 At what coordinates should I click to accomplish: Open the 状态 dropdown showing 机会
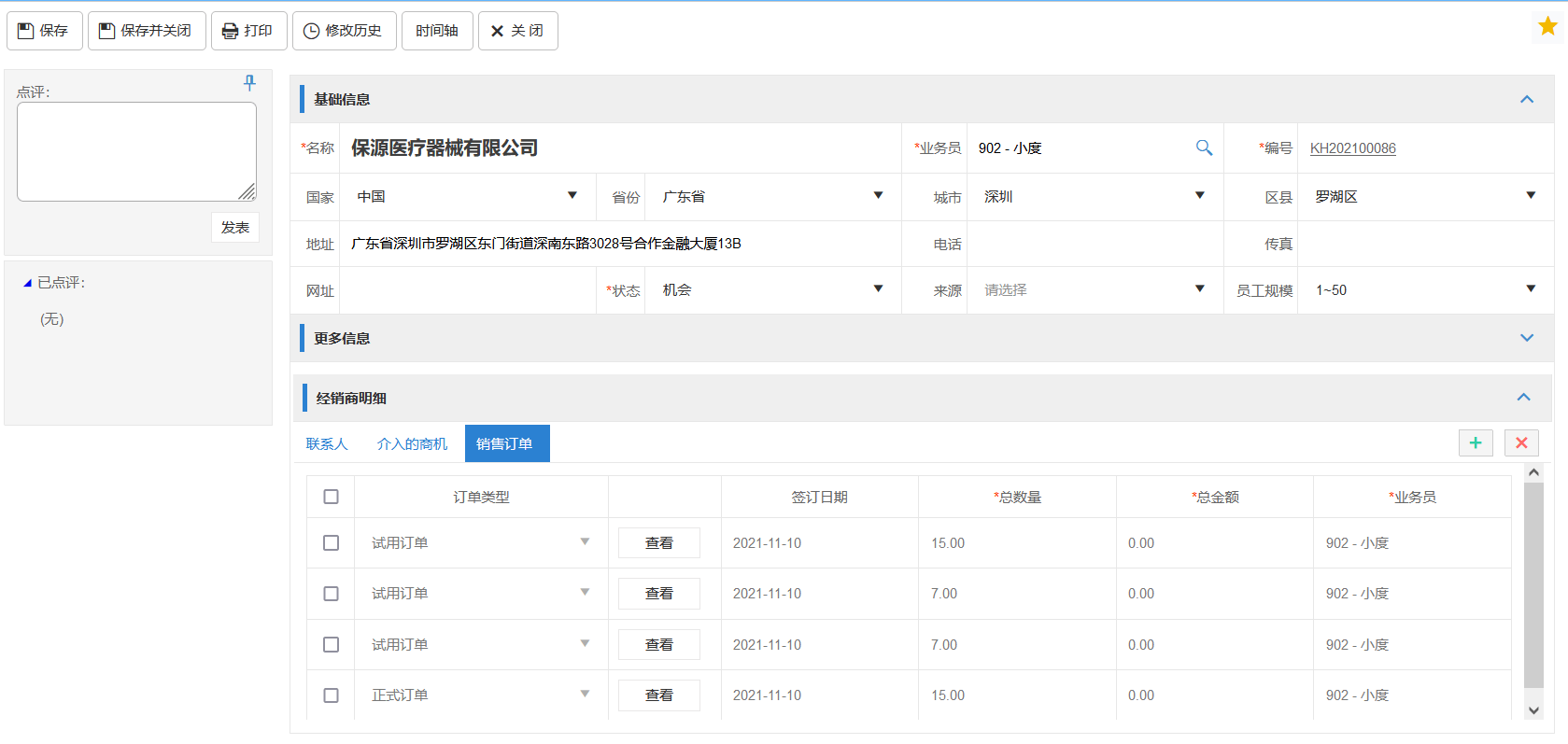(771, 290)
